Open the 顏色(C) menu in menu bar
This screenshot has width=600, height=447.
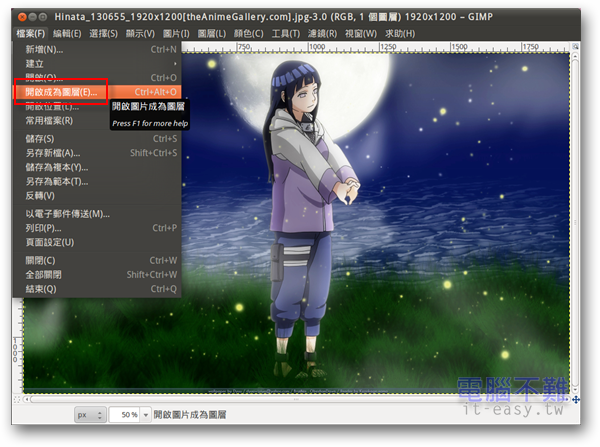(x=250, y=32)
